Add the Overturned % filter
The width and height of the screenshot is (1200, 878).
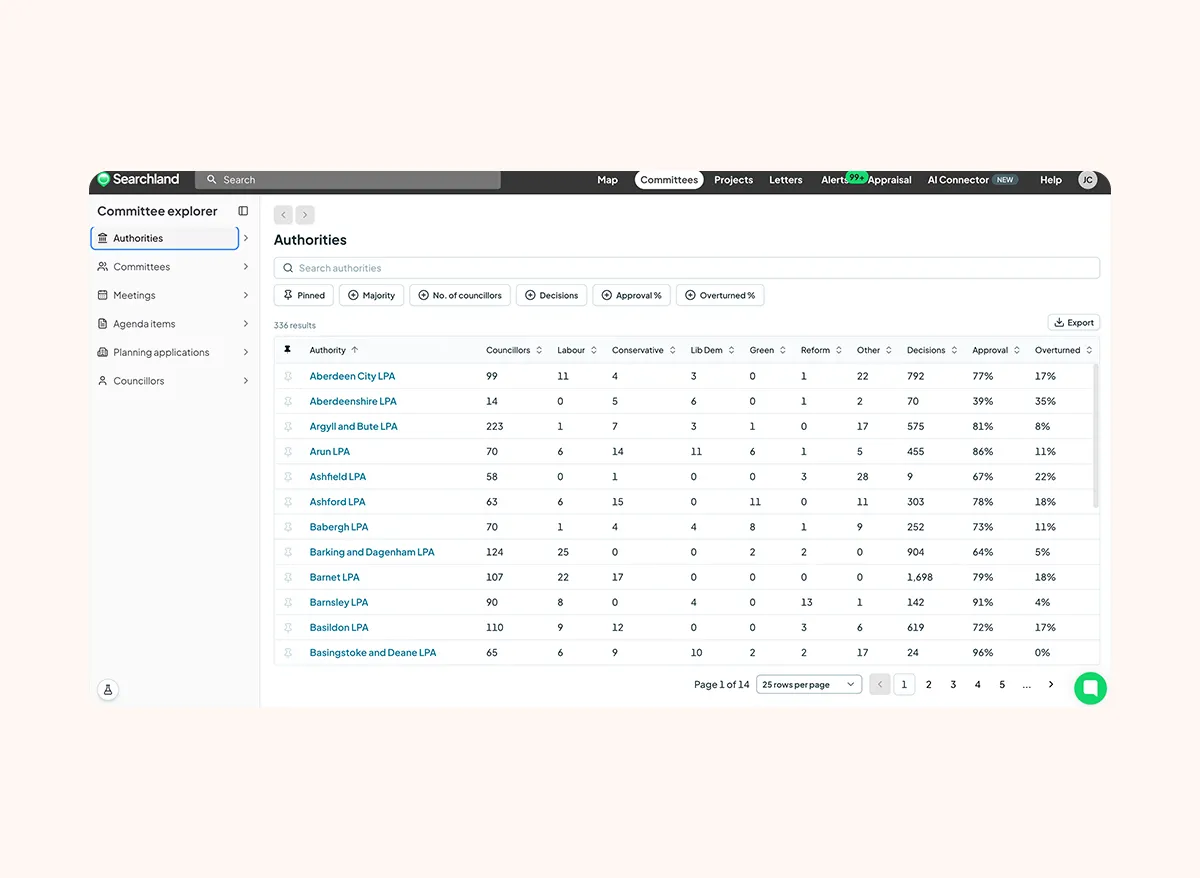(720, 295)
